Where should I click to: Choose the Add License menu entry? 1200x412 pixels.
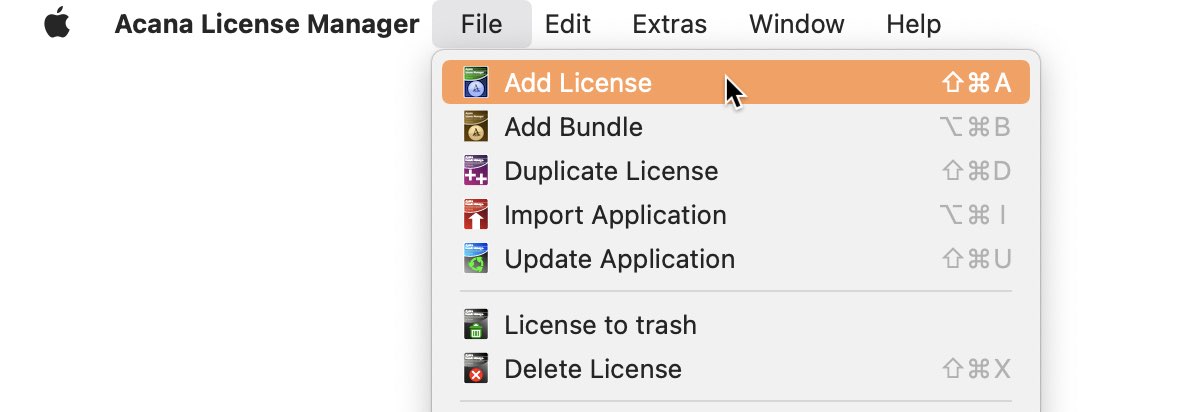point(736,83)
